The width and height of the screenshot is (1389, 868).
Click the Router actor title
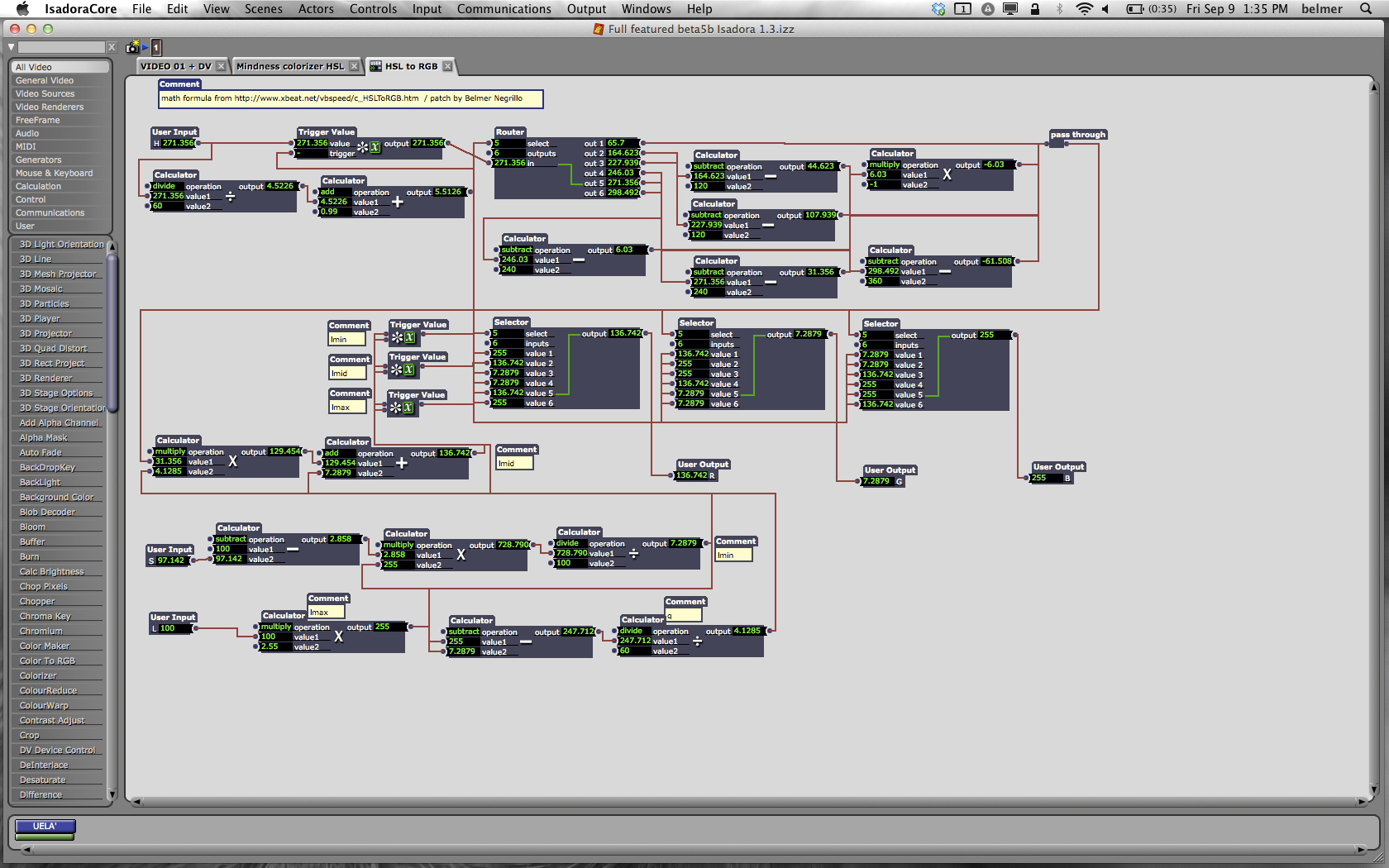510,132
